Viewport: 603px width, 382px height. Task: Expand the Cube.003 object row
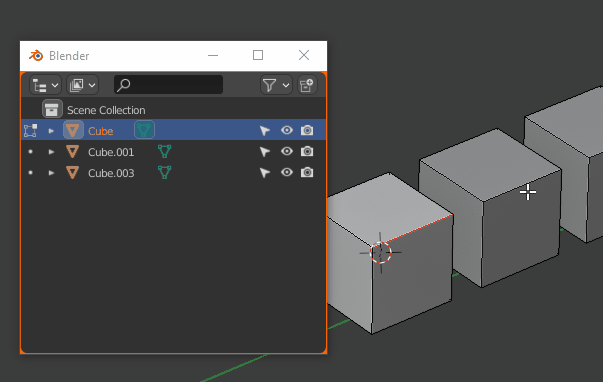[51, 173]
